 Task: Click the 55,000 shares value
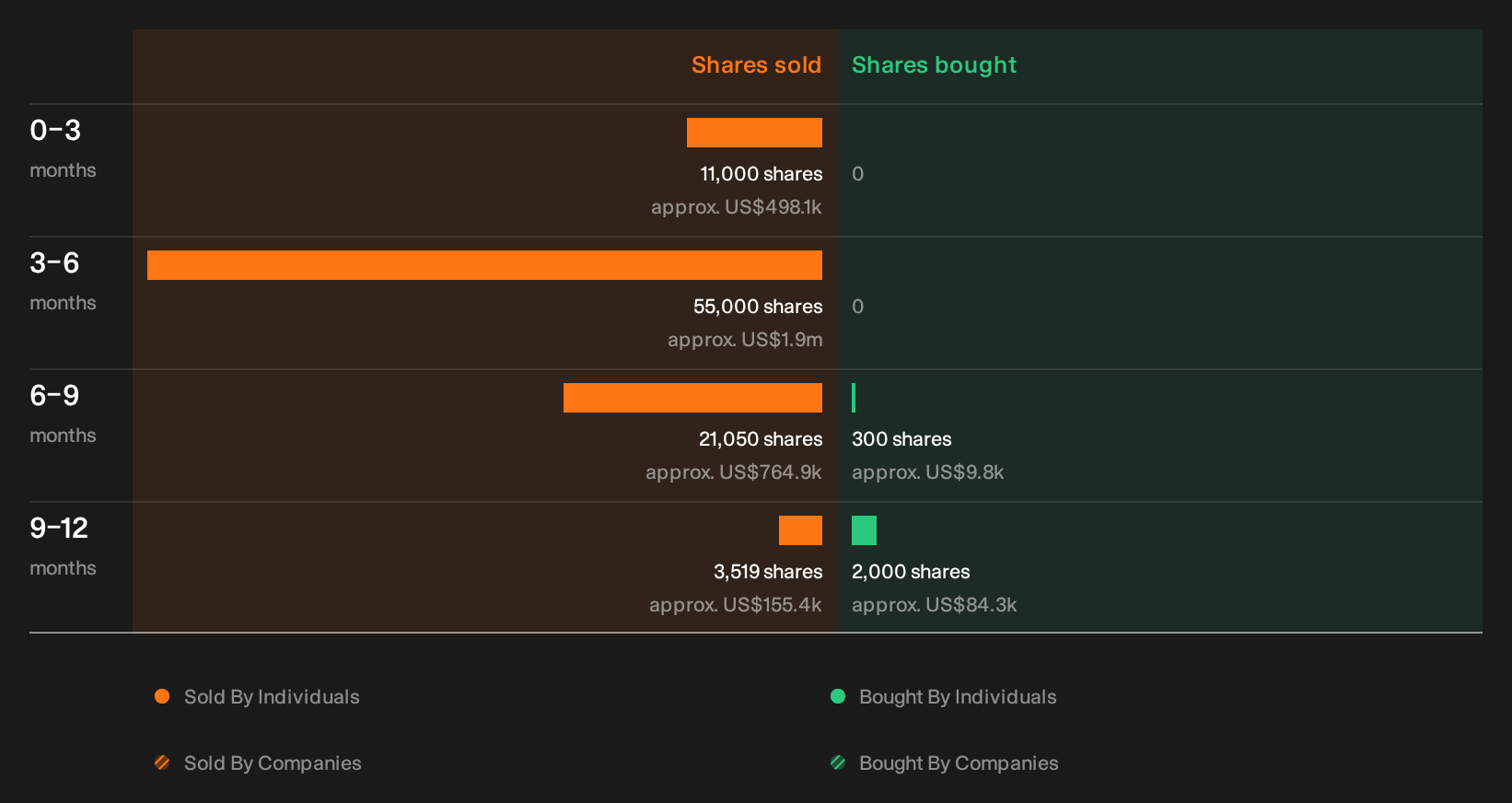pyautogui.click(x=758, y=307)
